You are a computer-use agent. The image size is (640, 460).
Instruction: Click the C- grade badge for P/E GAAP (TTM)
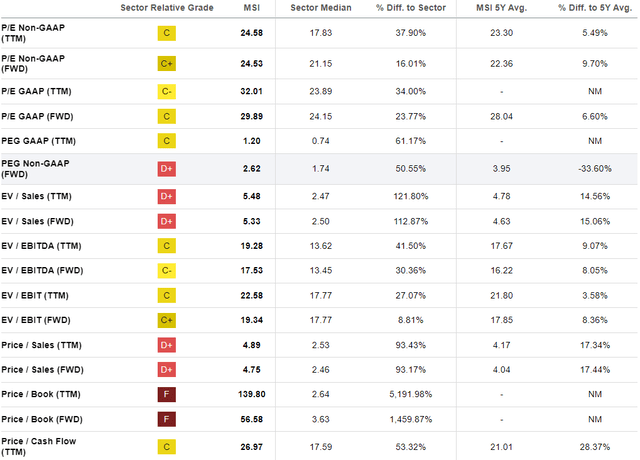pos(167,91)
